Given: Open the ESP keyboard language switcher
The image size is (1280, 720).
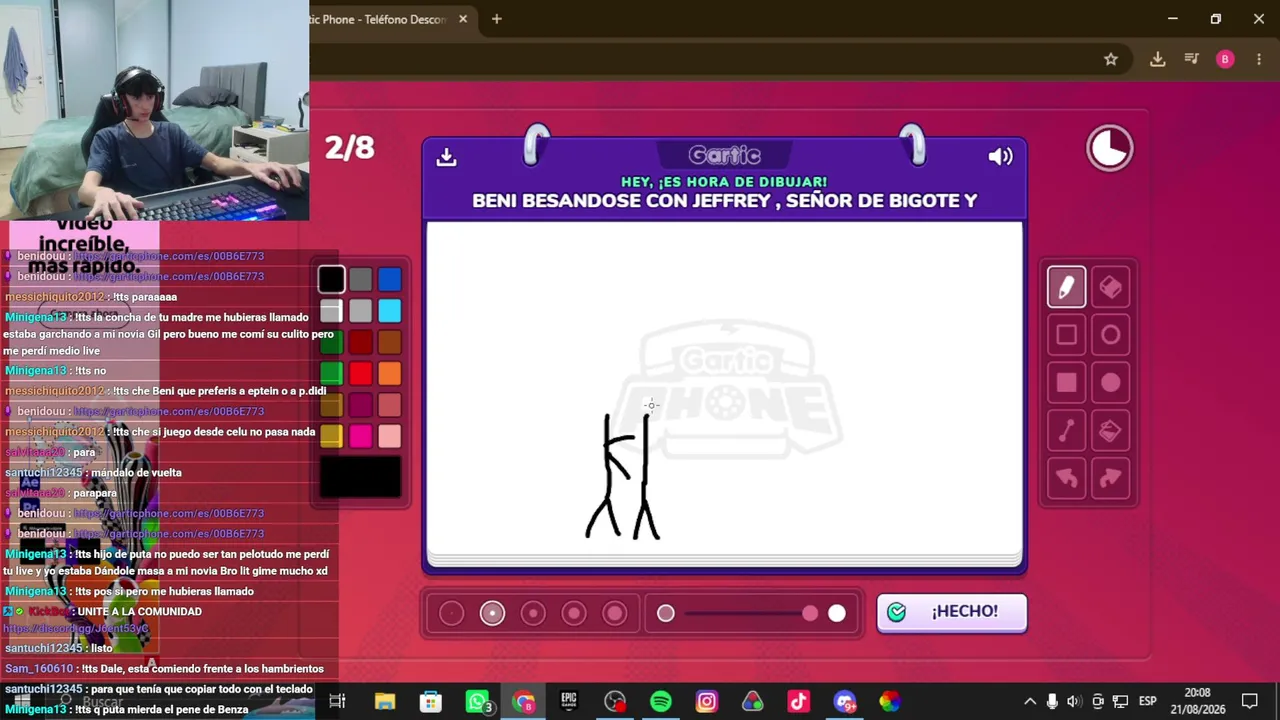Looking at the screenshot, I should point(1148,701).
